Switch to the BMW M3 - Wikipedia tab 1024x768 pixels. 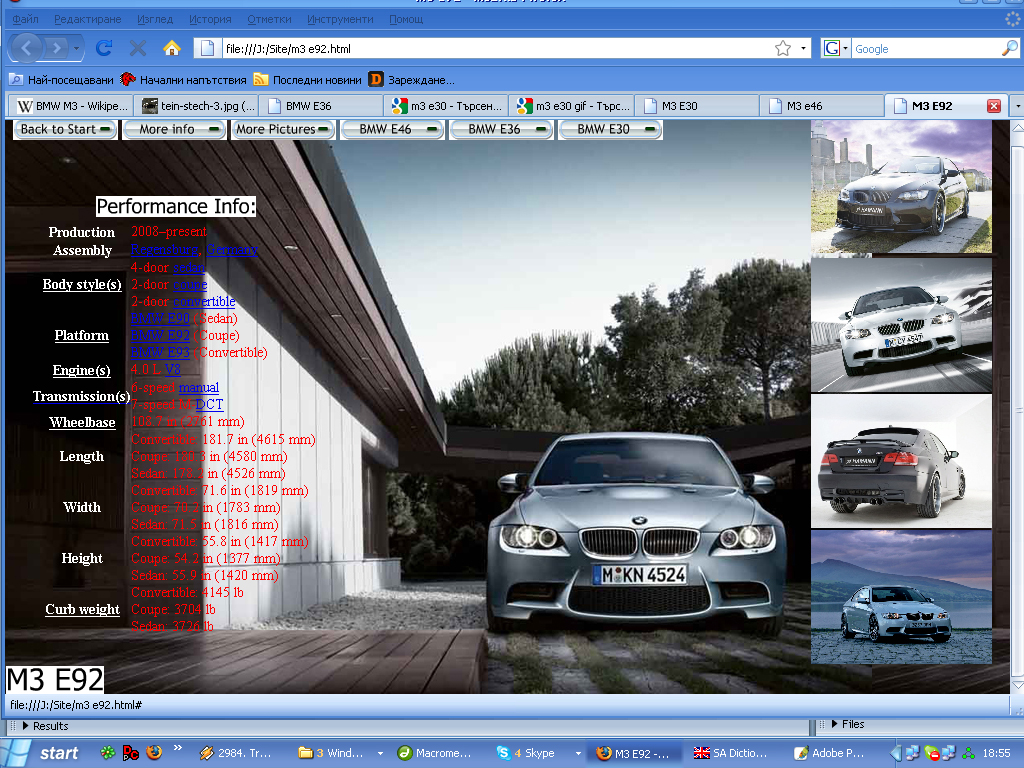71,106
